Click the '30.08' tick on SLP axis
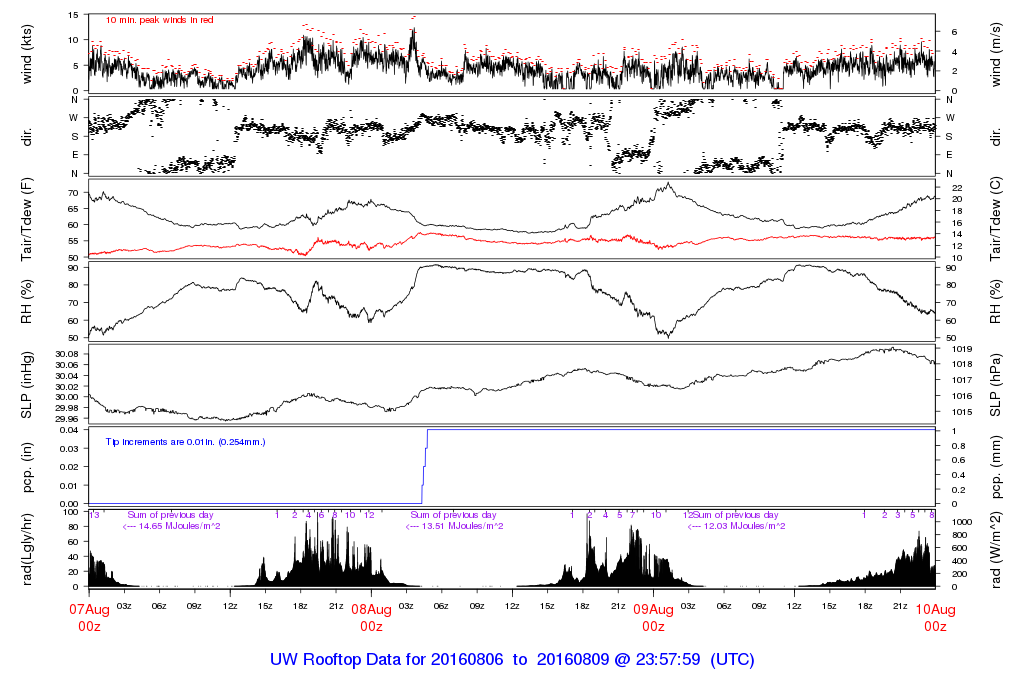The height and width of the screenshot is (700, 1024). (67, 353)
